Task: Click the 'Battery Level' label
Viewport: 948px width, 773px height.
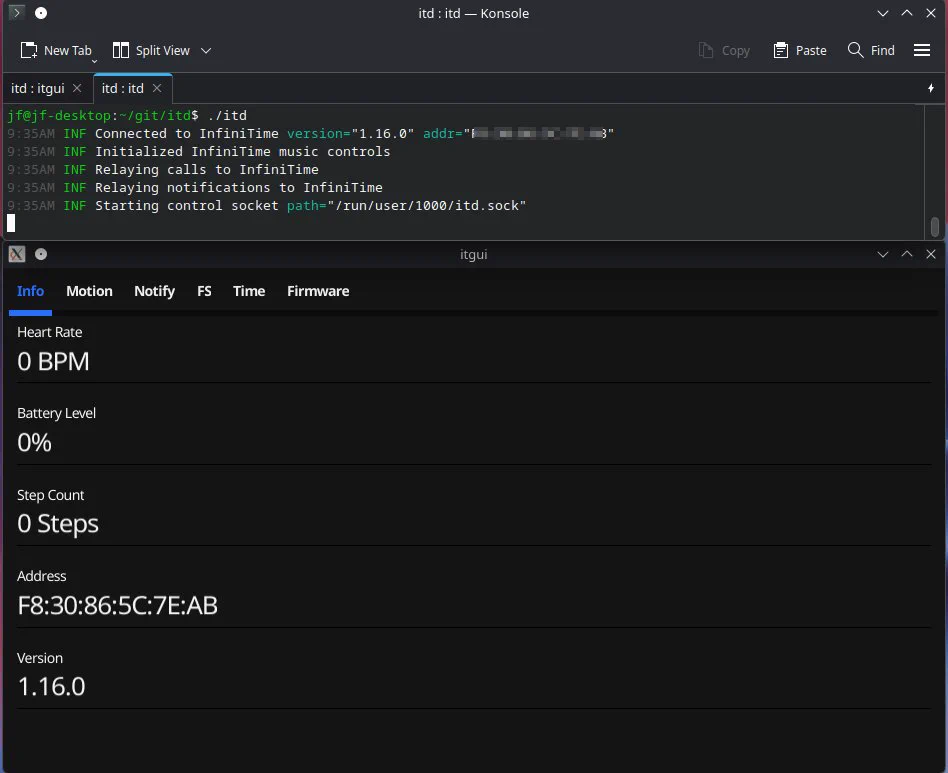Action: coord(56,413)
